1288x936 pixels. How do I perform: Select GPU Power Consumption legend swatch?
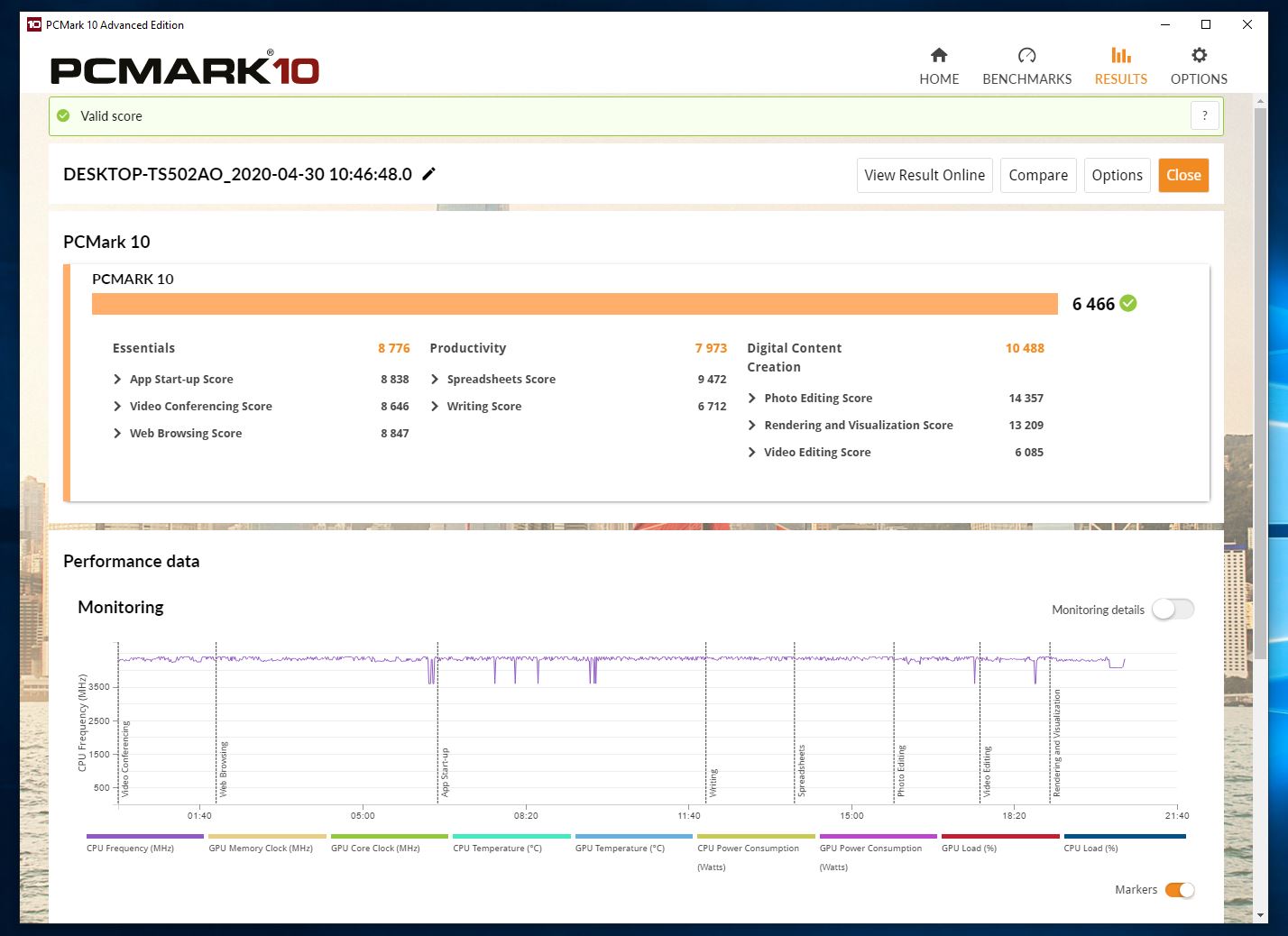[879, 836]
